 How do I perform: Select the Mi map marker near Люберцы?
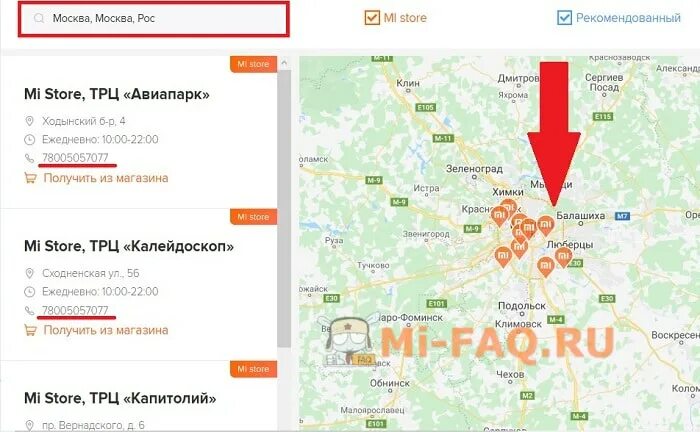click(x=563, y=257)
